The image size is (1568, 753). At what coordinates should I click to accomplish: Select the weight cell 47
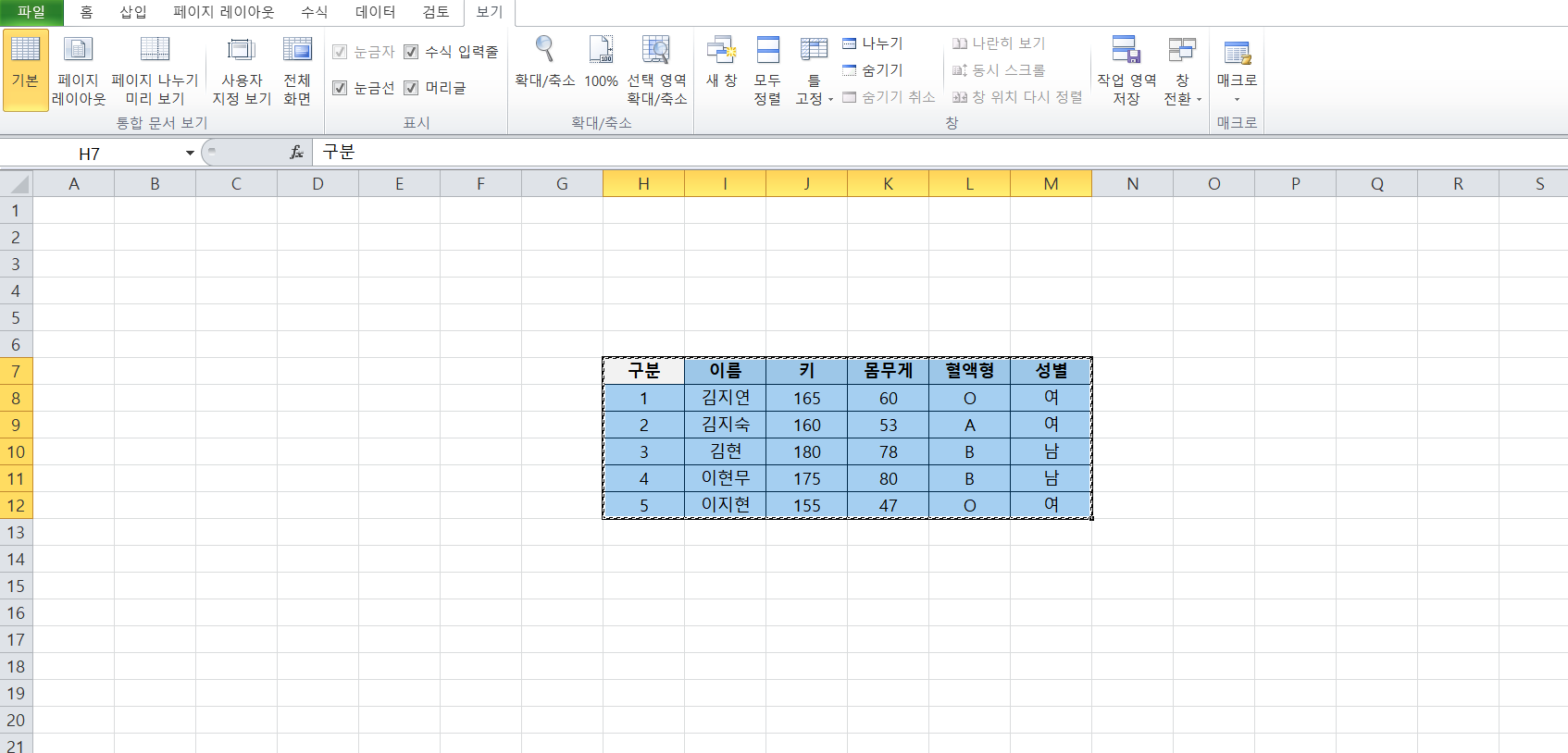click(888, 505)
